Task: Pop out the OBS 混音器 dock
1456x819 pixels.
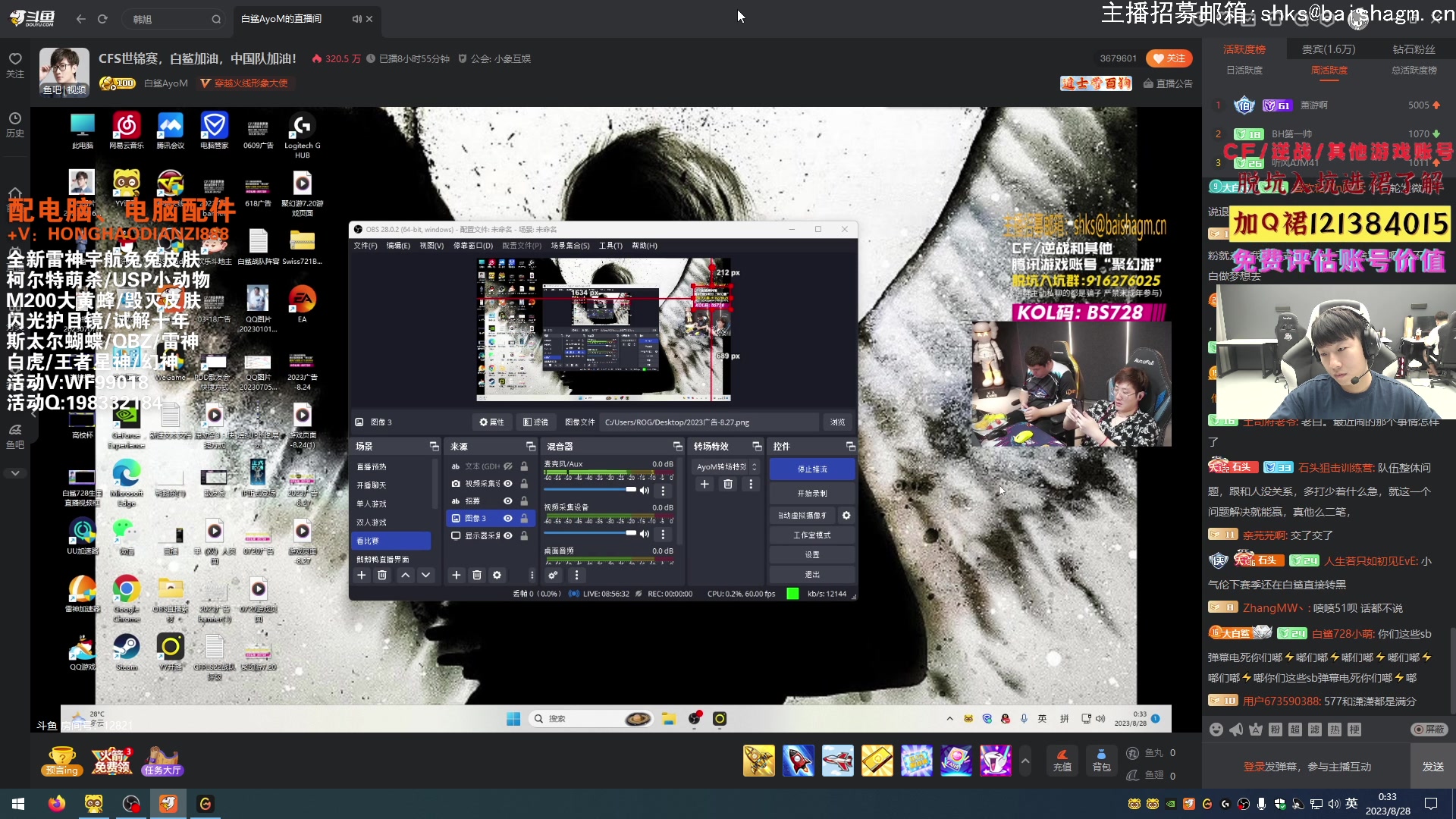Action: pos(677,447)
